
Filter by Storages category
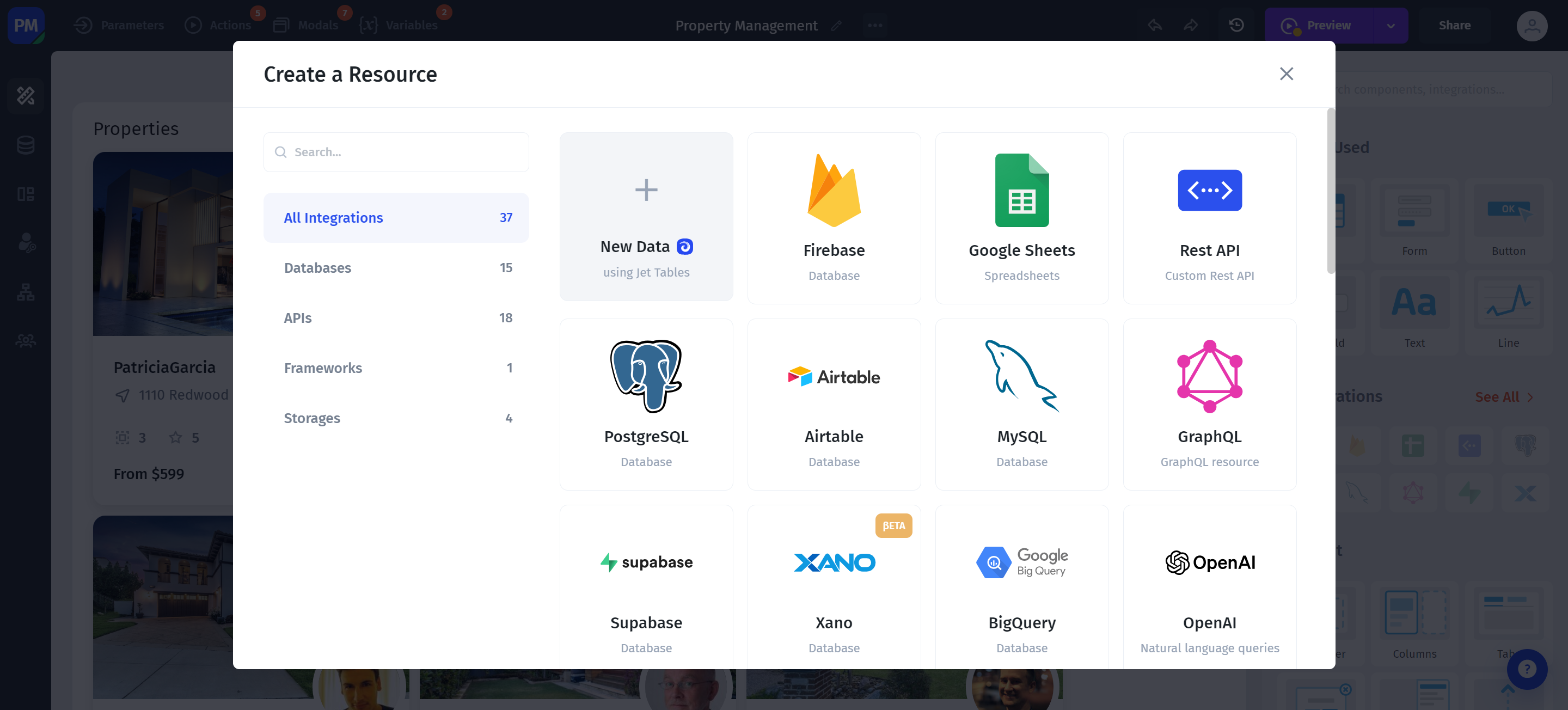click(396, 418)
